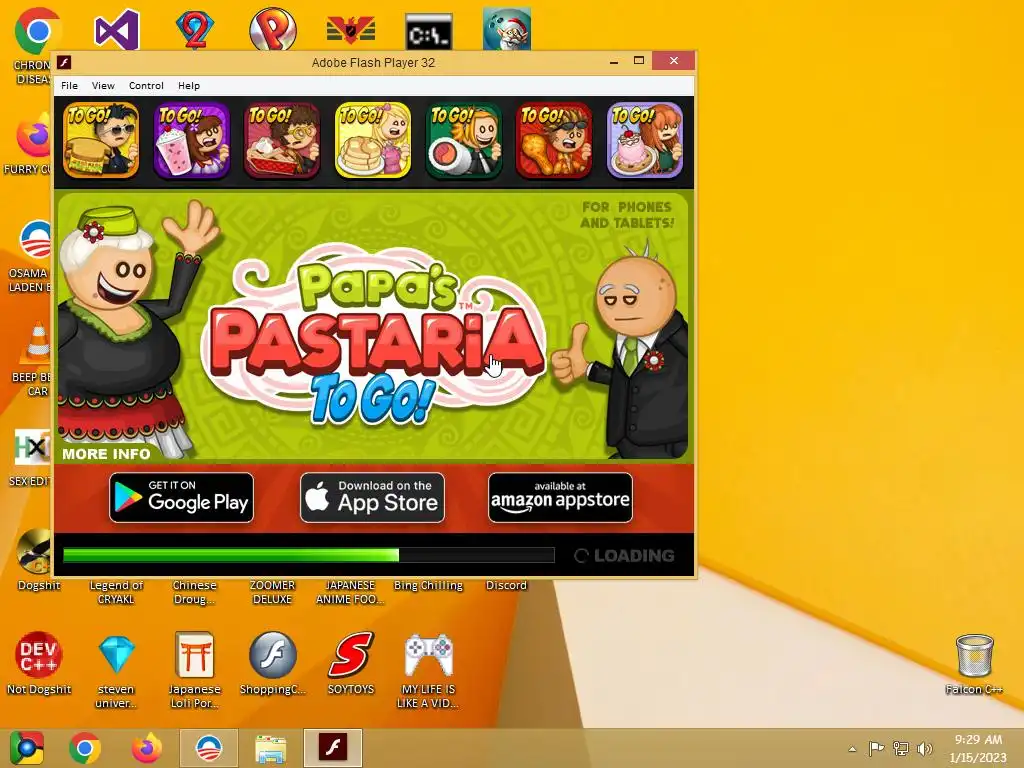Image resolution: width=1024 pixels, height=768 pixels.
Task: Open the Japanese Loli Por... icon
Action: pos(194,669)
